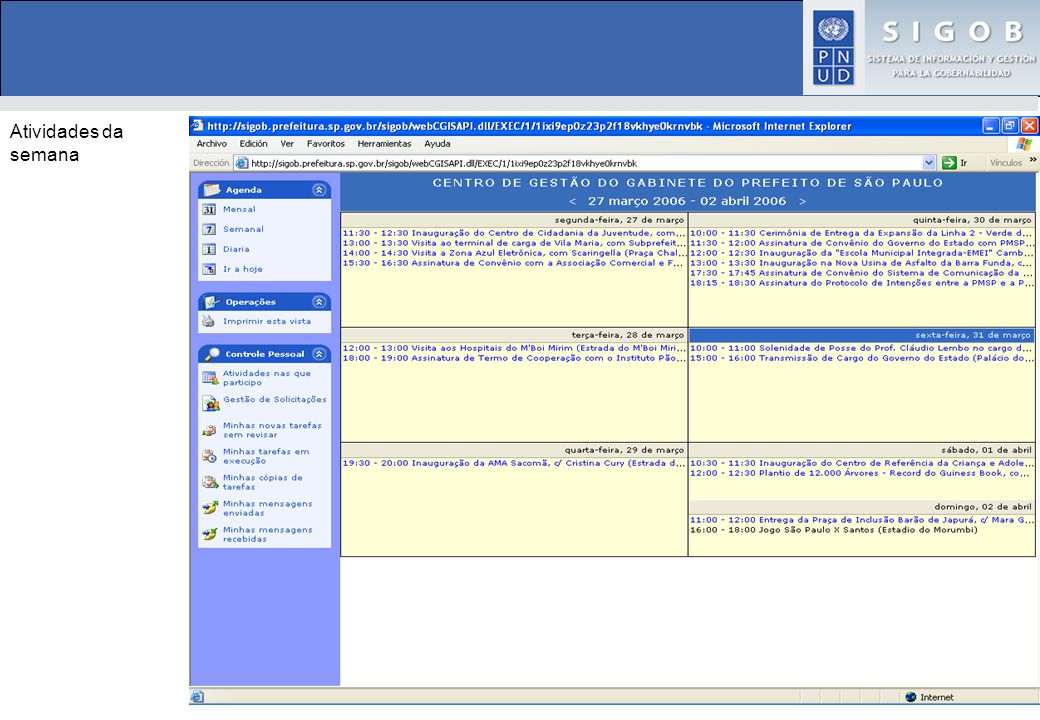Open the 16:00 Jogo São Paulo X Santos event
Image resolution: width=1040 pixels, height=720 pixels.
tap(834, 530)
